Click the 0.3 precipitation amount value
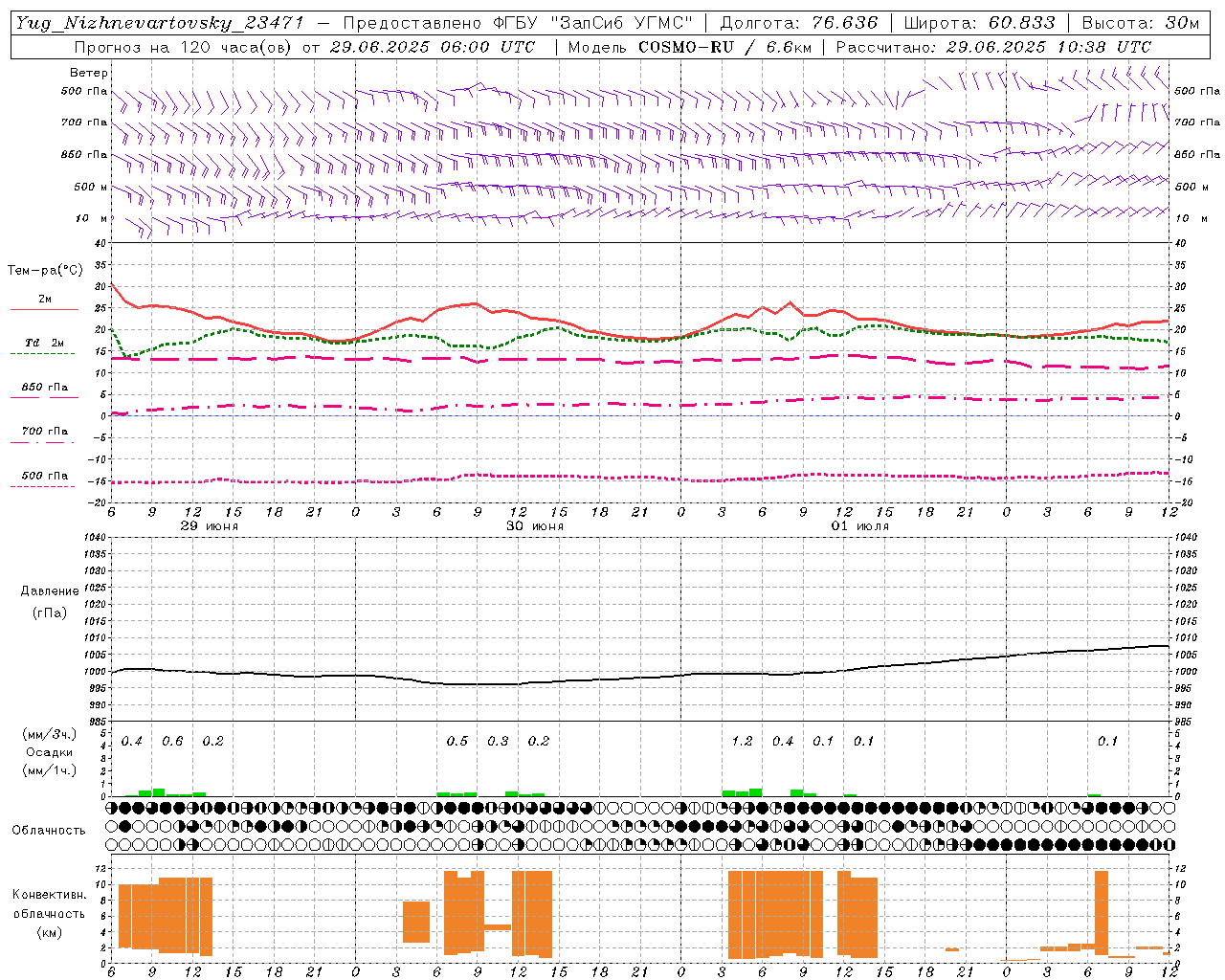The image size is (1225, 980). click(498, 741)
